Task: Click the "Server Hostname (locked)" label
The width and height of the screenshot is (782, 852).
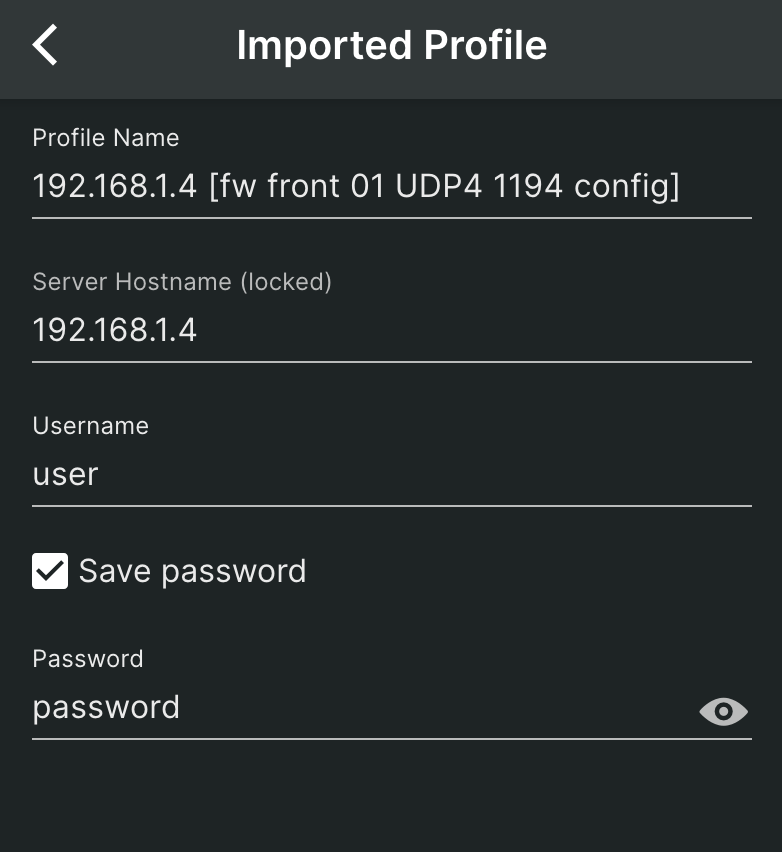Action: click(181, 282)
